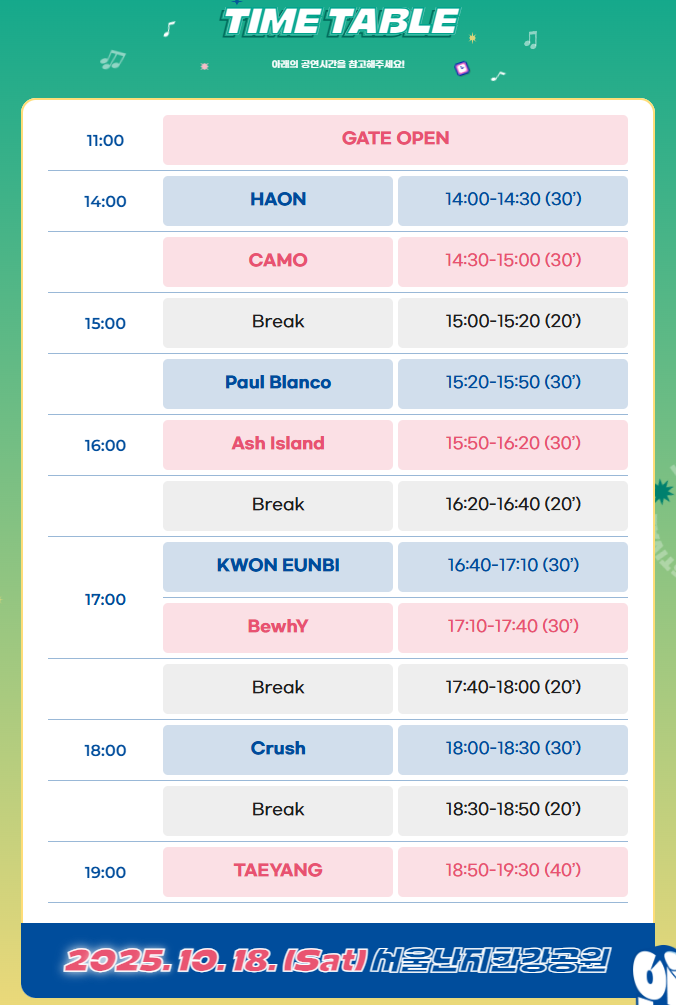Image resolution: width=676 pixels, height=1005 pixels.
Task: Select CAMO in the lineup
Action: [278, 261]
